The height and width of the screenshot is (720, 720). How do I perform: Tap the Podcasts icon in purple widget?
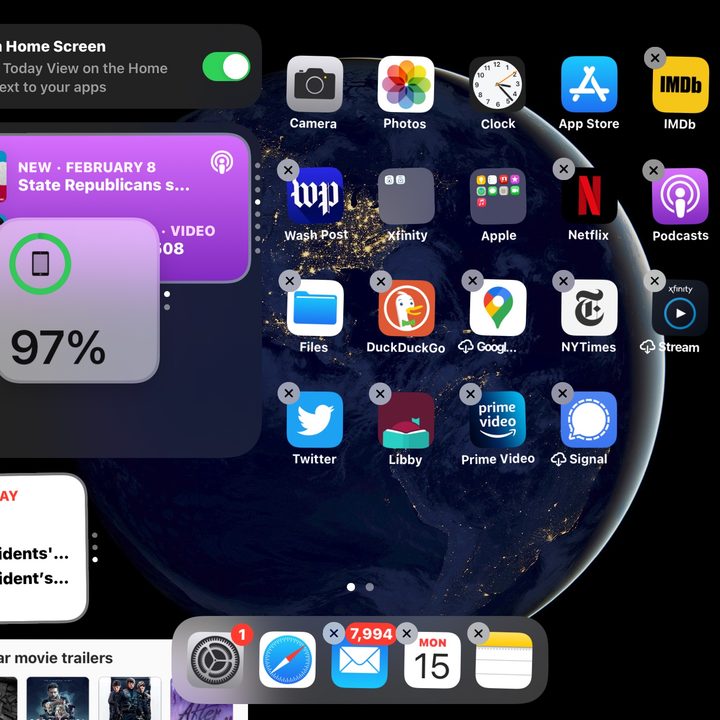coord(222,163)
